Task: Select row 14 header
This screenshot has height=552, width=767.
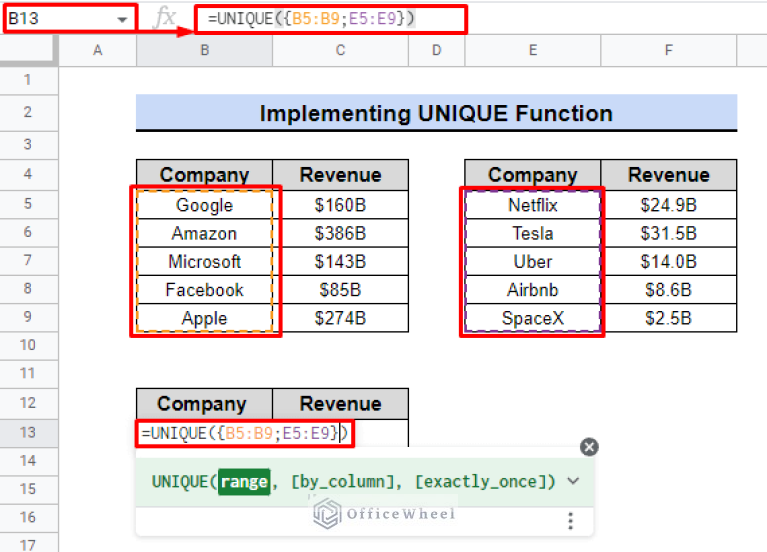Action: (28, 461)
